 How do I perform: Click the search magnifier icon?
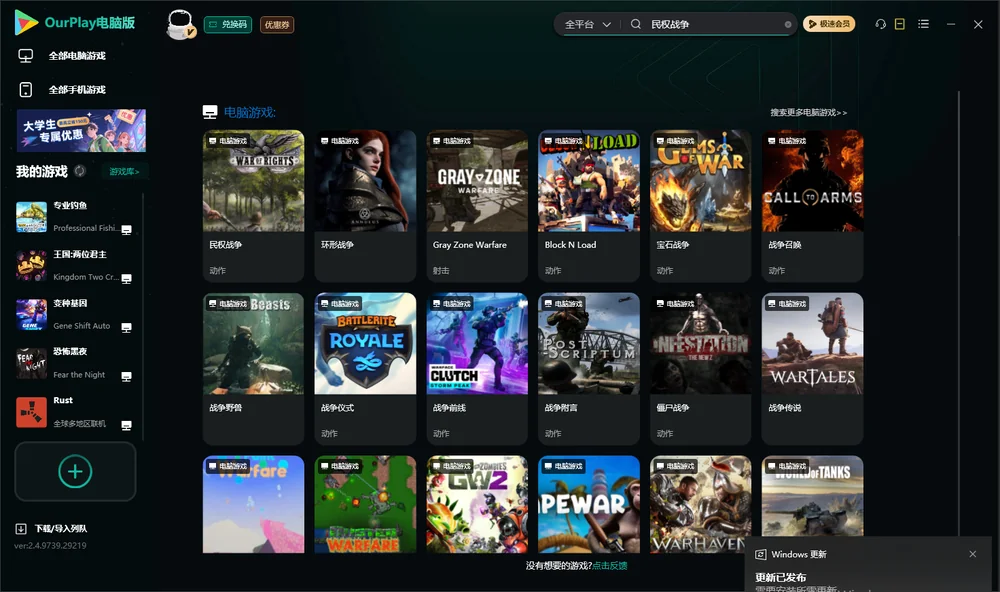tap(636, 24)
